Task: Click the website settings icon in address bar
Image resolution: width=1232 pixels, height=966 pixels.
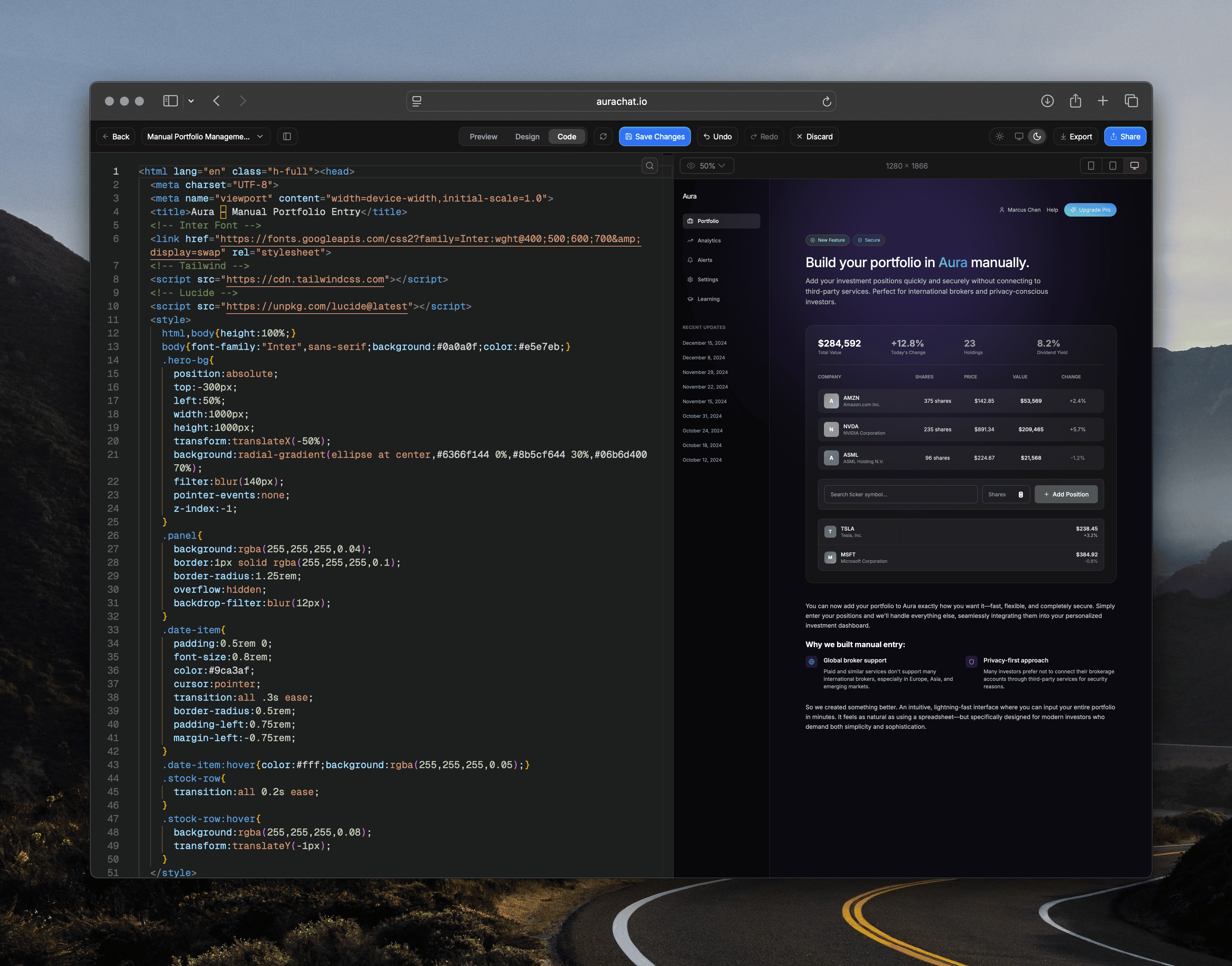Action: 417,101
